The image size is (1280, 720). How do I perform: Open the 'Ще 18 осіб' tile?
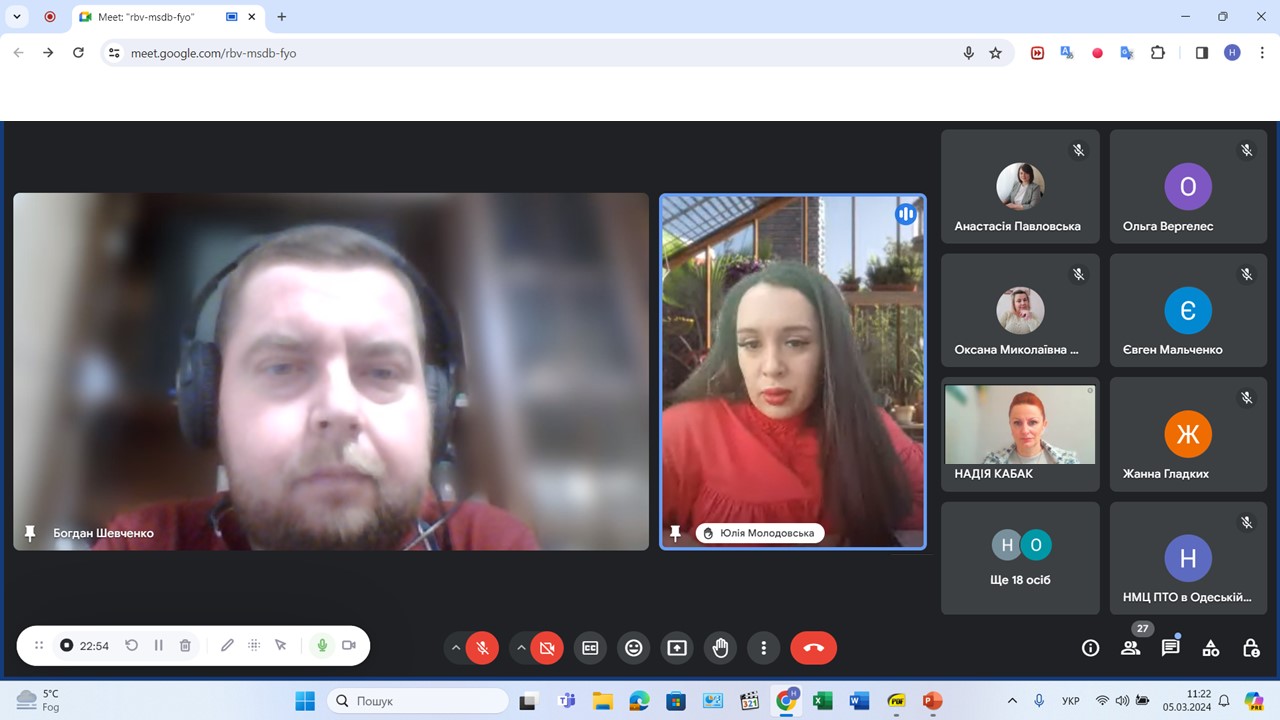1020,558
